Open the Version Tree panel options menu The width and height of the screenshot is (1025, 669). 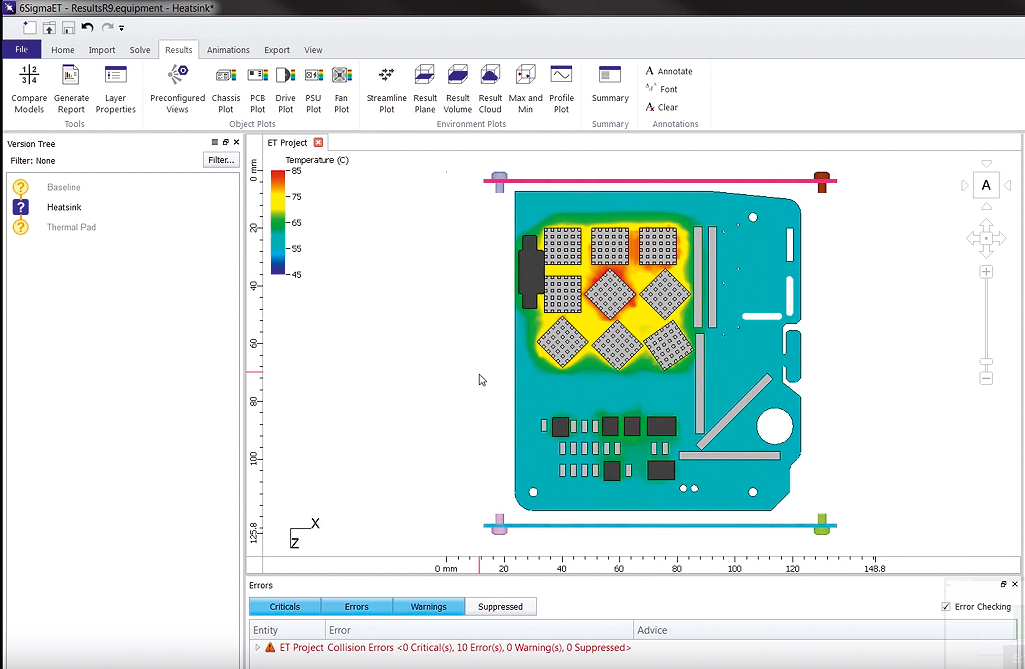click(215, 143)
